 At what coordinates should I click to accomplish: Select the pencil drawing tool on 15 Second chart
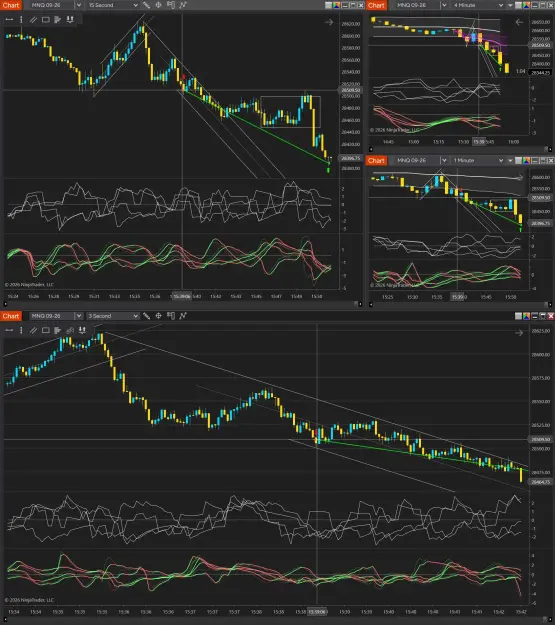[146, 5]
